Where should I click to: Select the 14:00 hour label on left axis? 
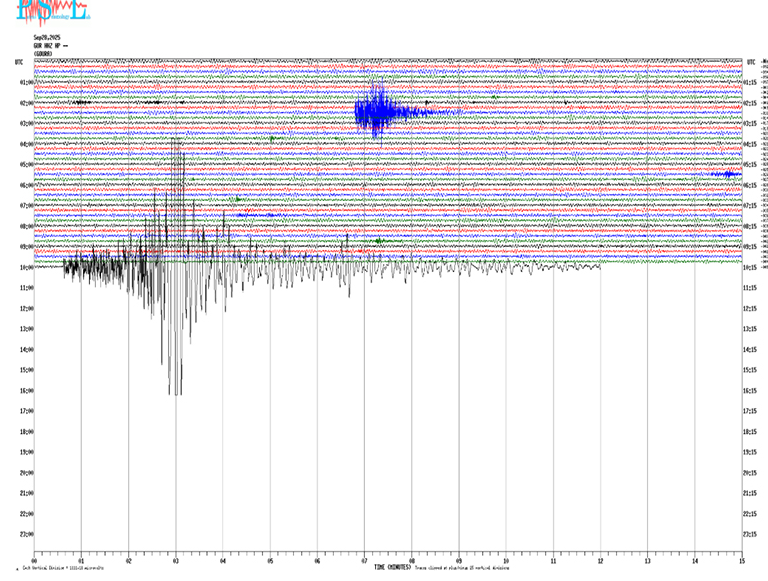tap(27, 350)
